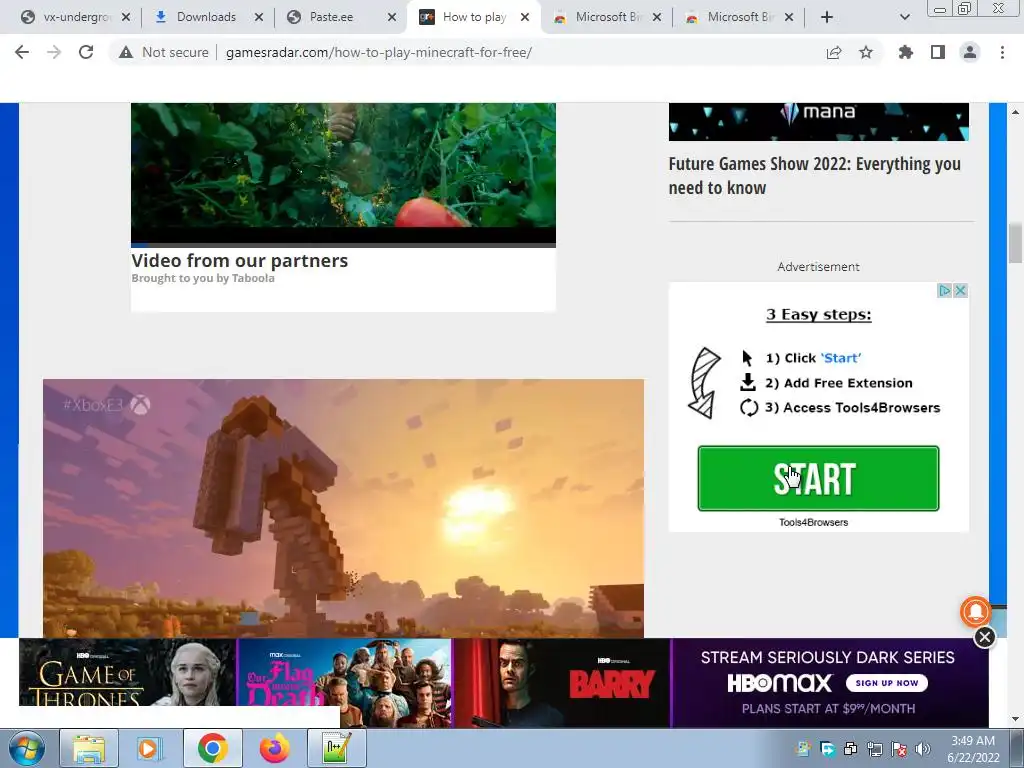Open the Windows Start menu

(x=26, y=748)
